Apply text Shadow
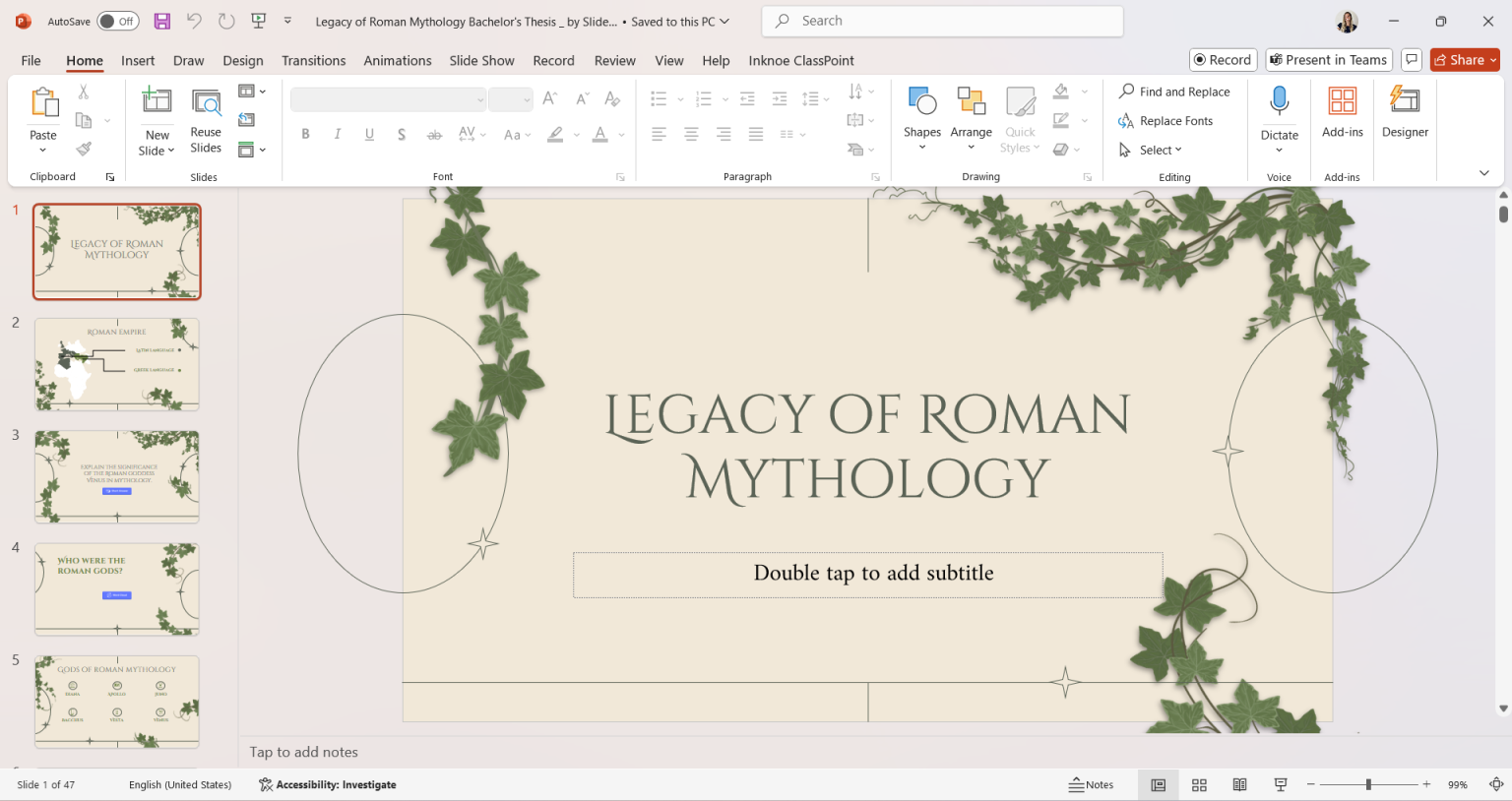The image size is (1512, 801). pos(402,134)
